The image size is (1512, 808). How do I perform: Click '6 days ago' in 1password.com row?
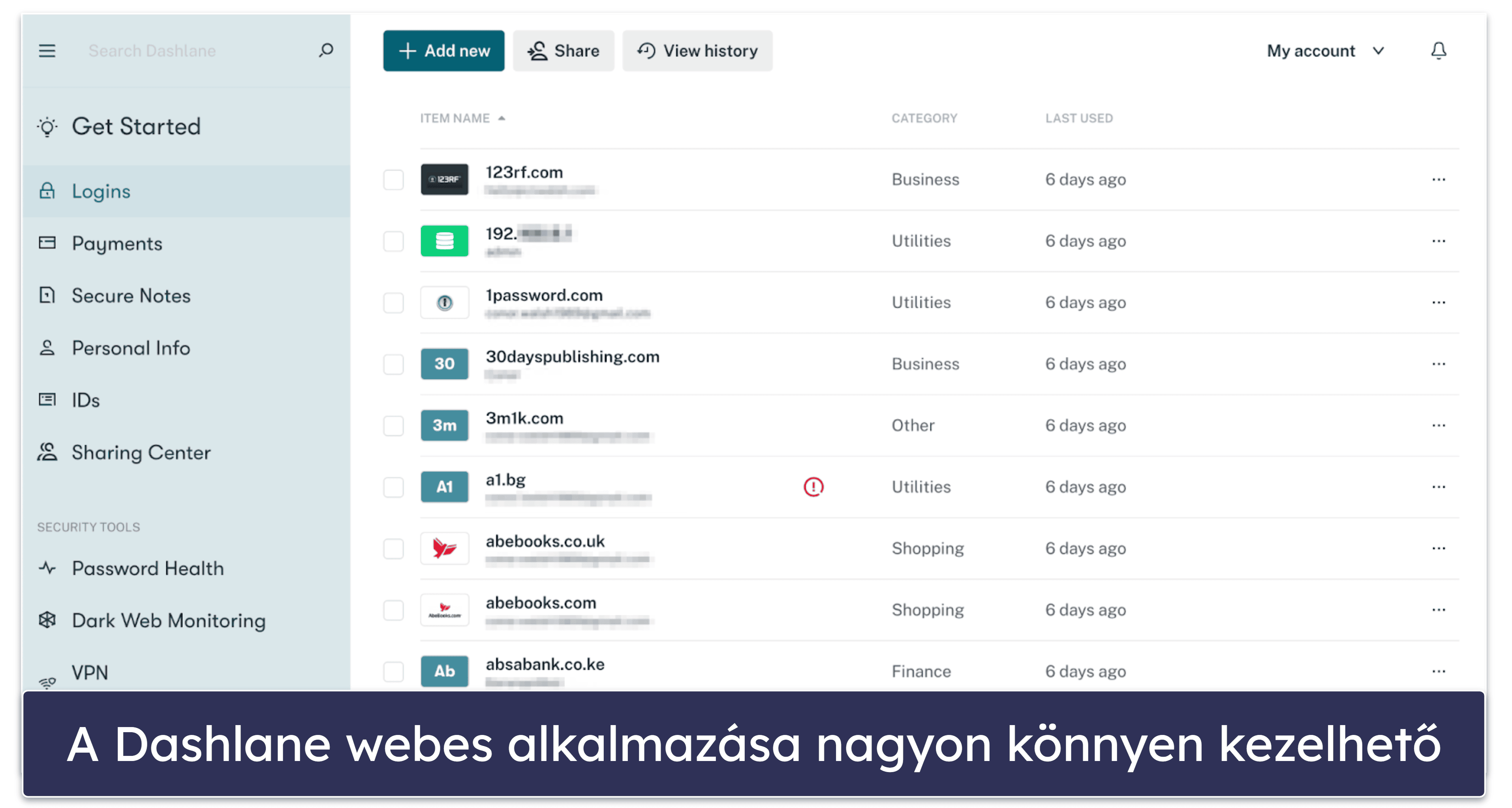point(1085,303)
